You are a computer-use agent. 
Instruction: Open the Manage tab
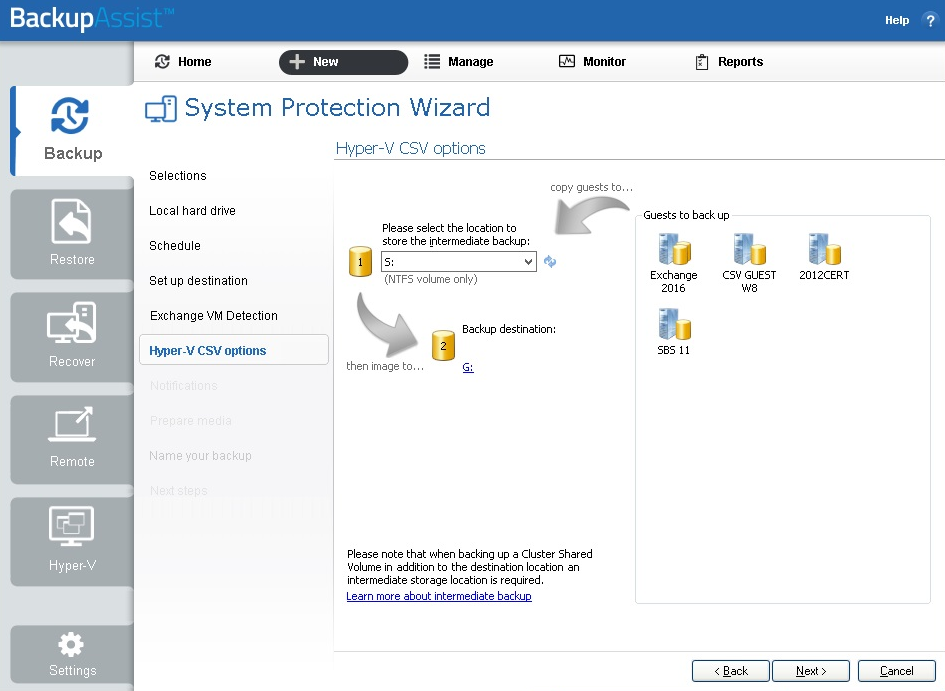459,61
